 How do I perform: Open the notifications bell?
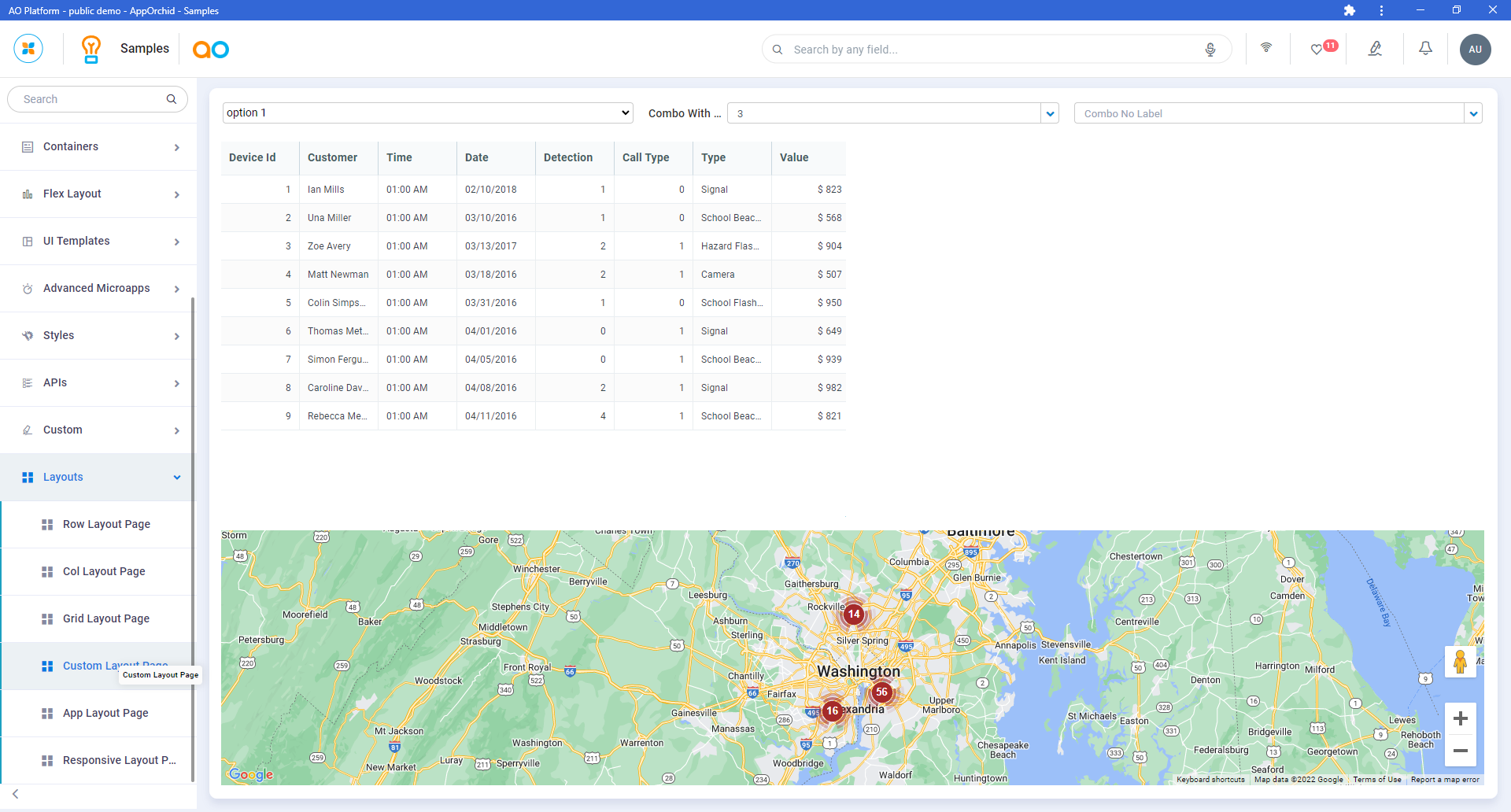[x=1425, y=49]
